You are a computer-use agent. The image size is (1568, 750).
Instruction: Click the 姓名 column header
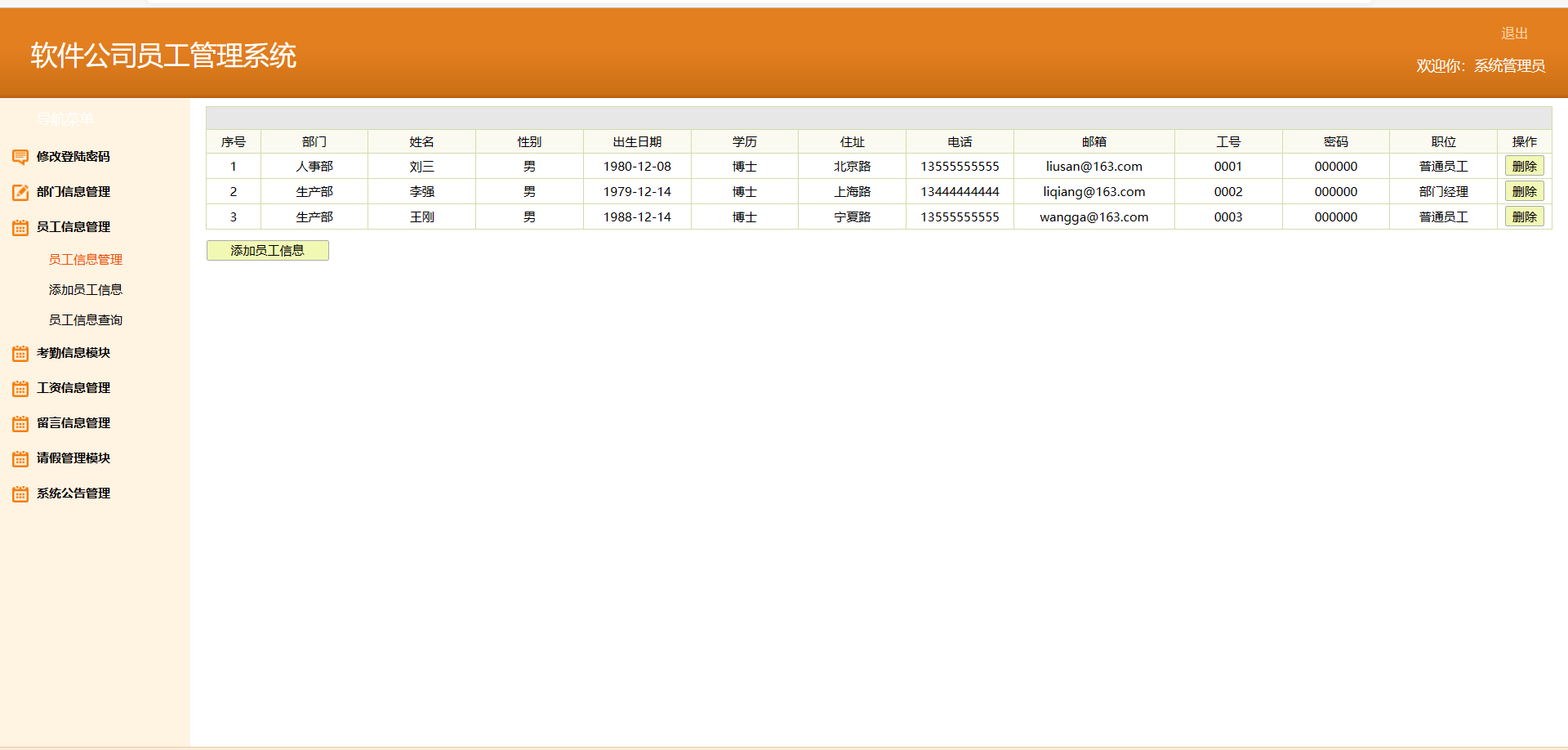click(422, 141)
